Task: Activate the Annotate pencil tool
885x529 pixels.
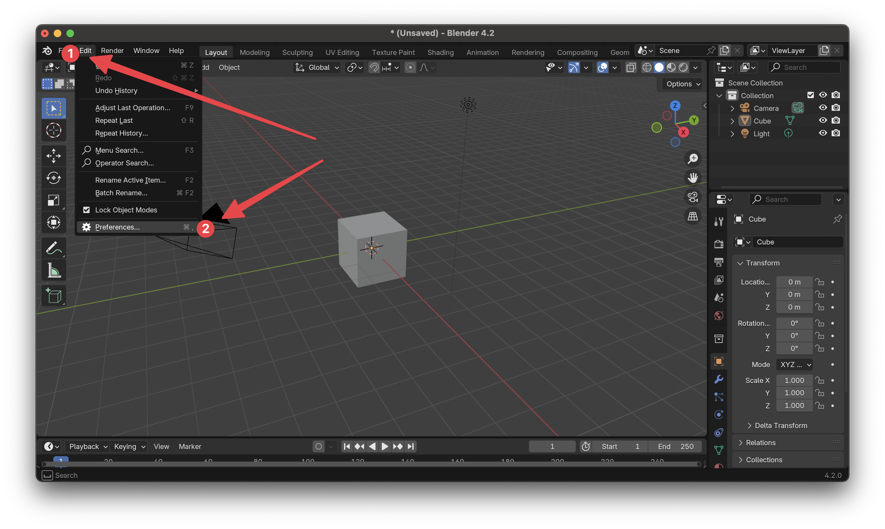Action: coord(54,248)
